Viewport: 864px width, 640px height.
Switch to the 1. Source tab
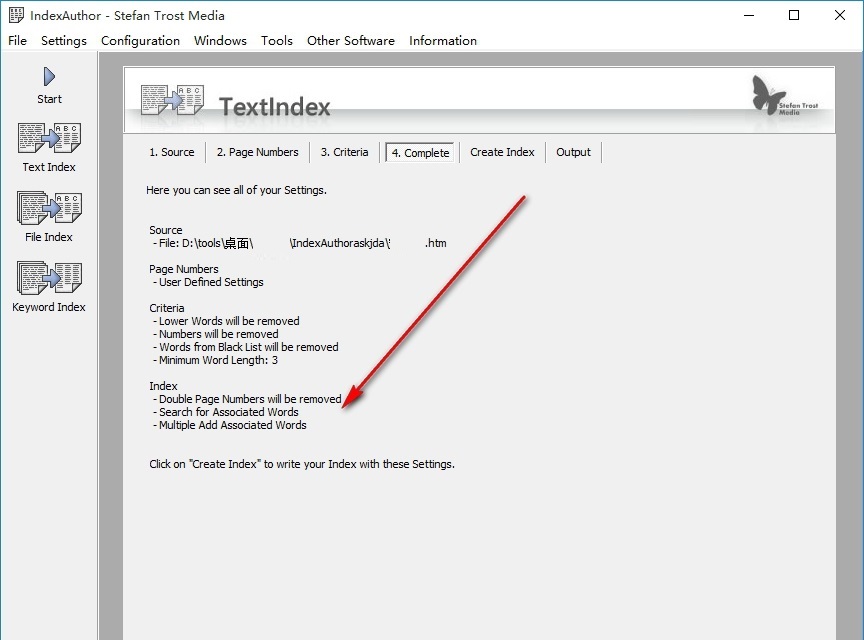172,152
